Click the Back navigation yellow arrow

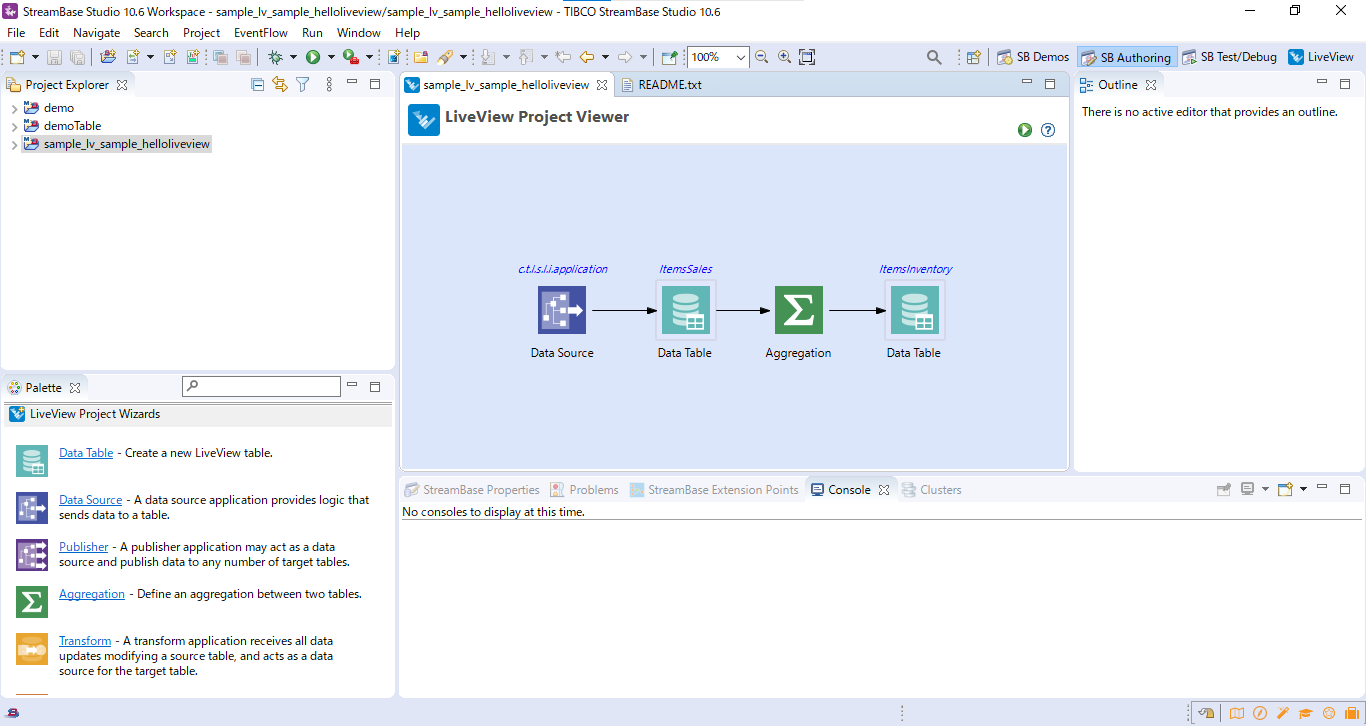click(x=587, y=57)
